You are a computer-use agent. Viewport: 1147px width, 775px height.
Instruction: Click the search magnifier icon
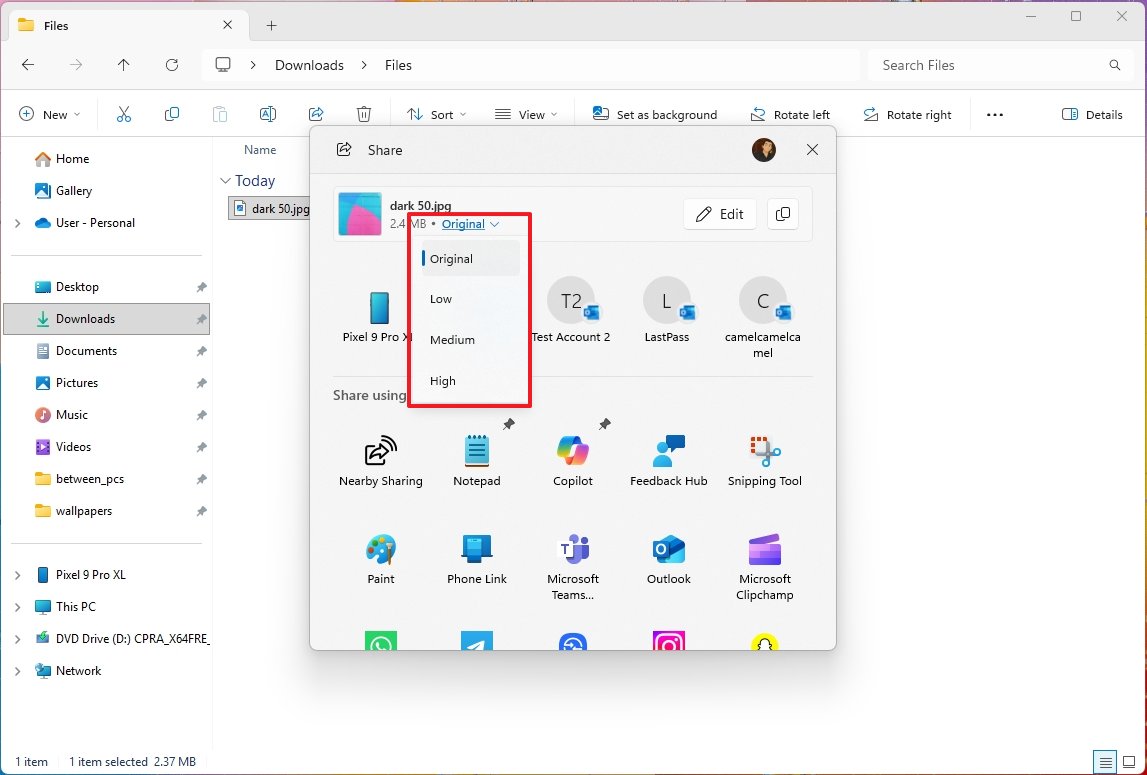(x=1115, y=65)
